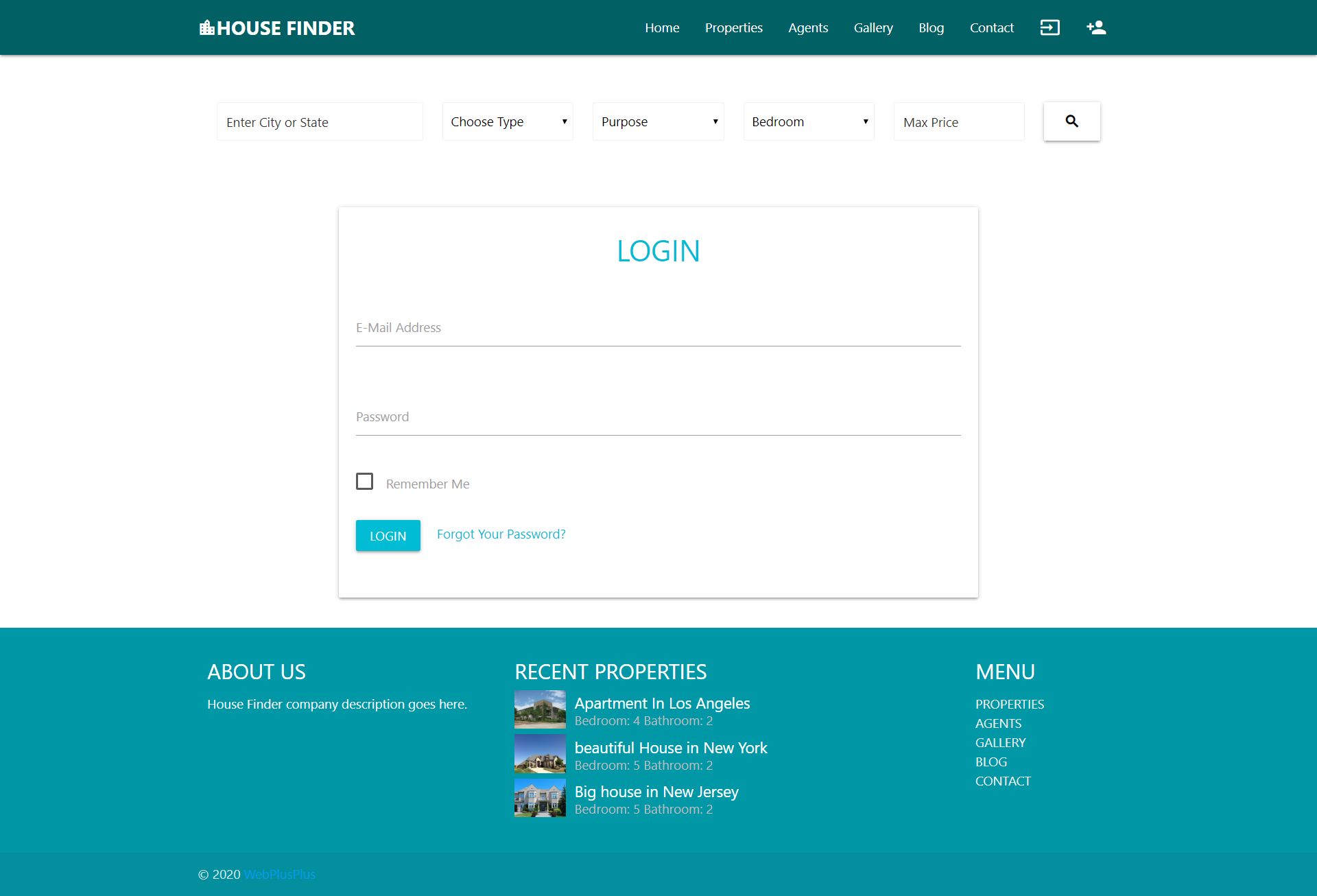Open the Gallery nav item
This screenshot has width=1317, height=896.
coord(873,28)
